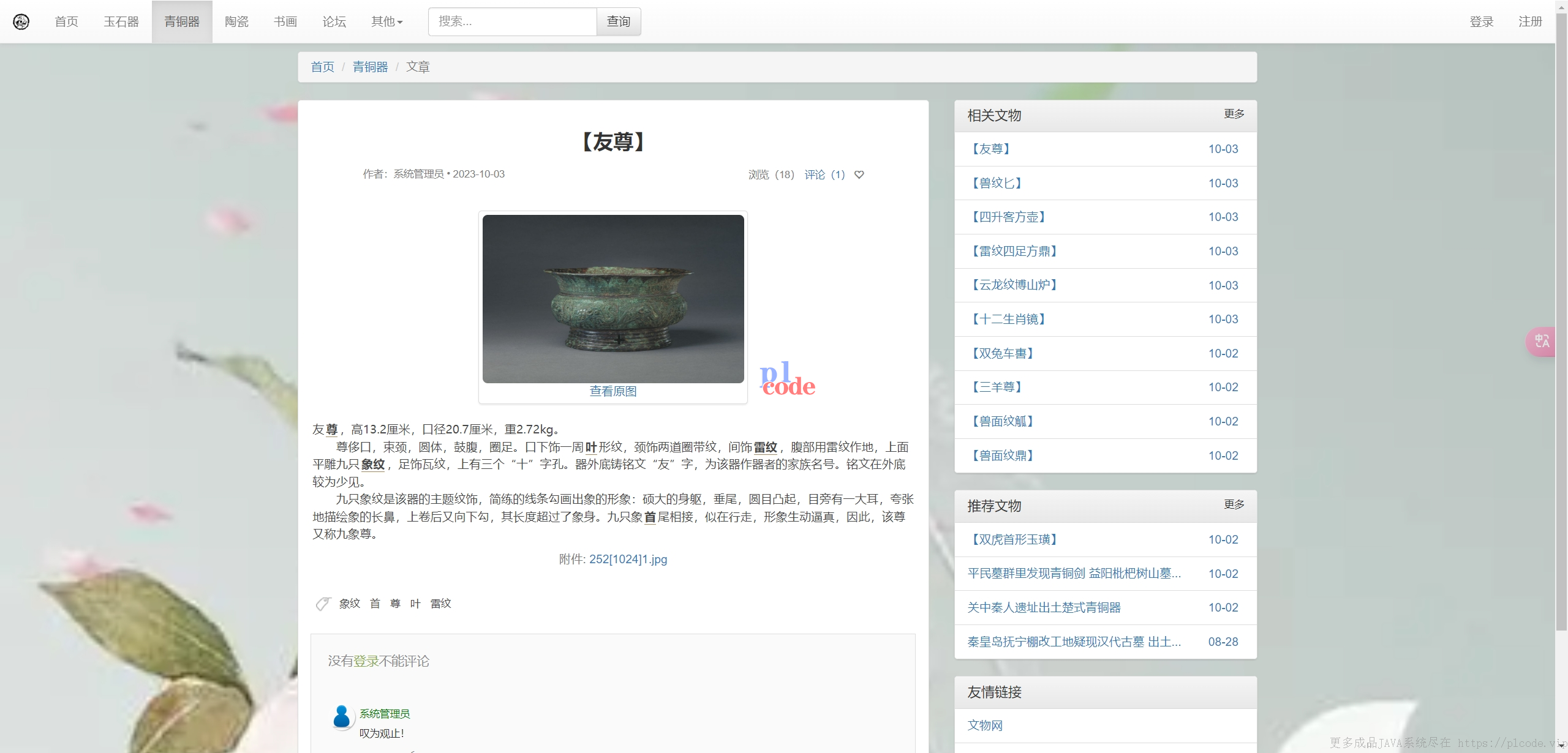Open attachment 252[1024]1.jpg
The height and width of the screenshot is (753, 1568).
pyautogui.click(x=628, y=559)
